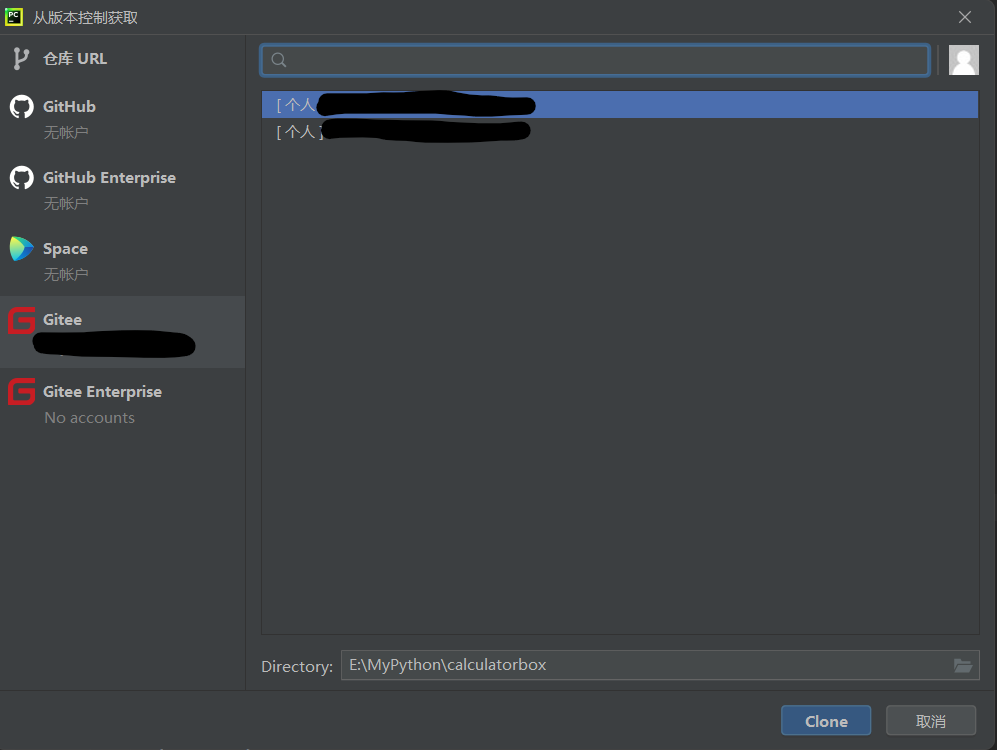Screen dimensions: 997x750
Task: Focus the repository search field
Action: 595,60
